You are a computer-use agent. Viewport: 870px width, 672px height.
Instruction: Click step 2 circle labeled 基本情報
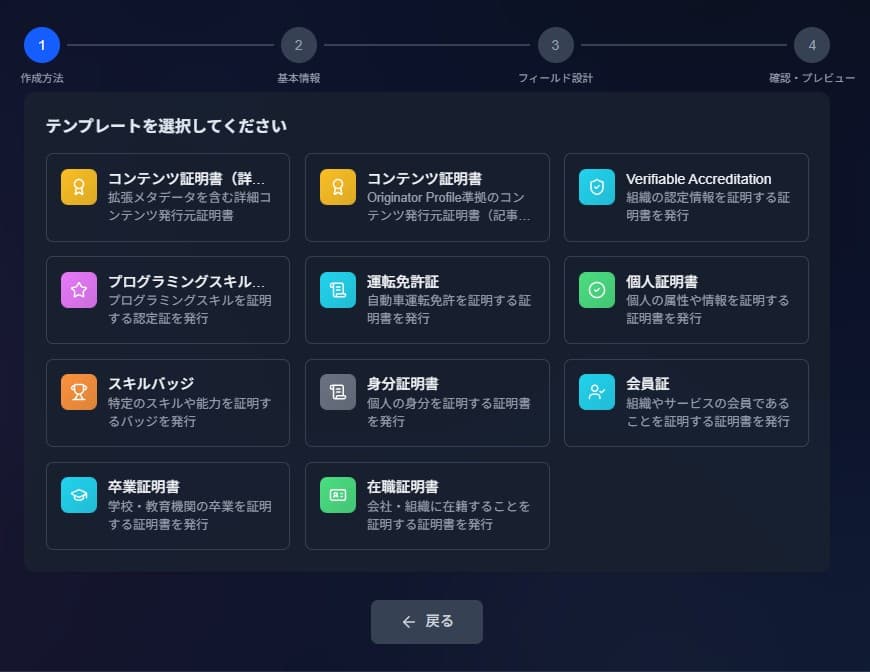pos(298,44)
